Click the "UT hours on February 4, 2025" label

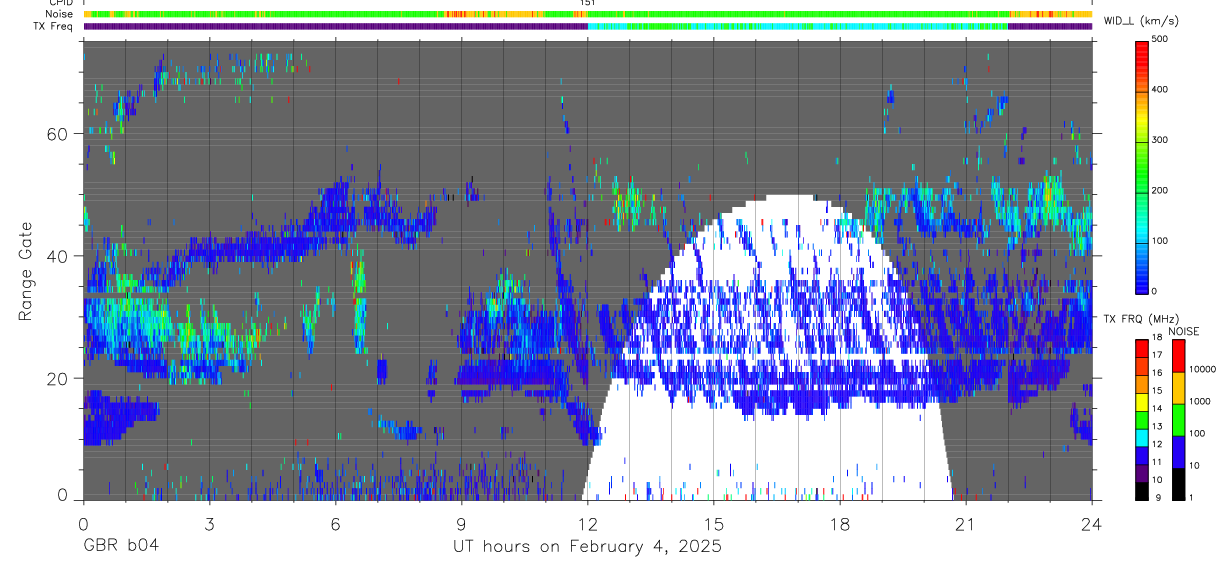[587, 547]
